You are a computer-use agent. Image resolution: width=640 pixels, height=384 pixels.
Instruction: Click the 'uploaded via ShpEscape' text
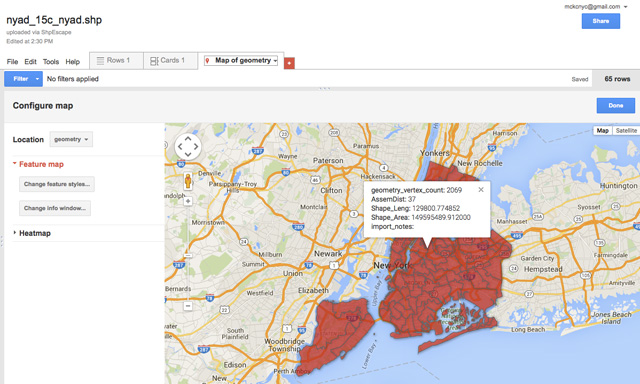tap(39, 32)
